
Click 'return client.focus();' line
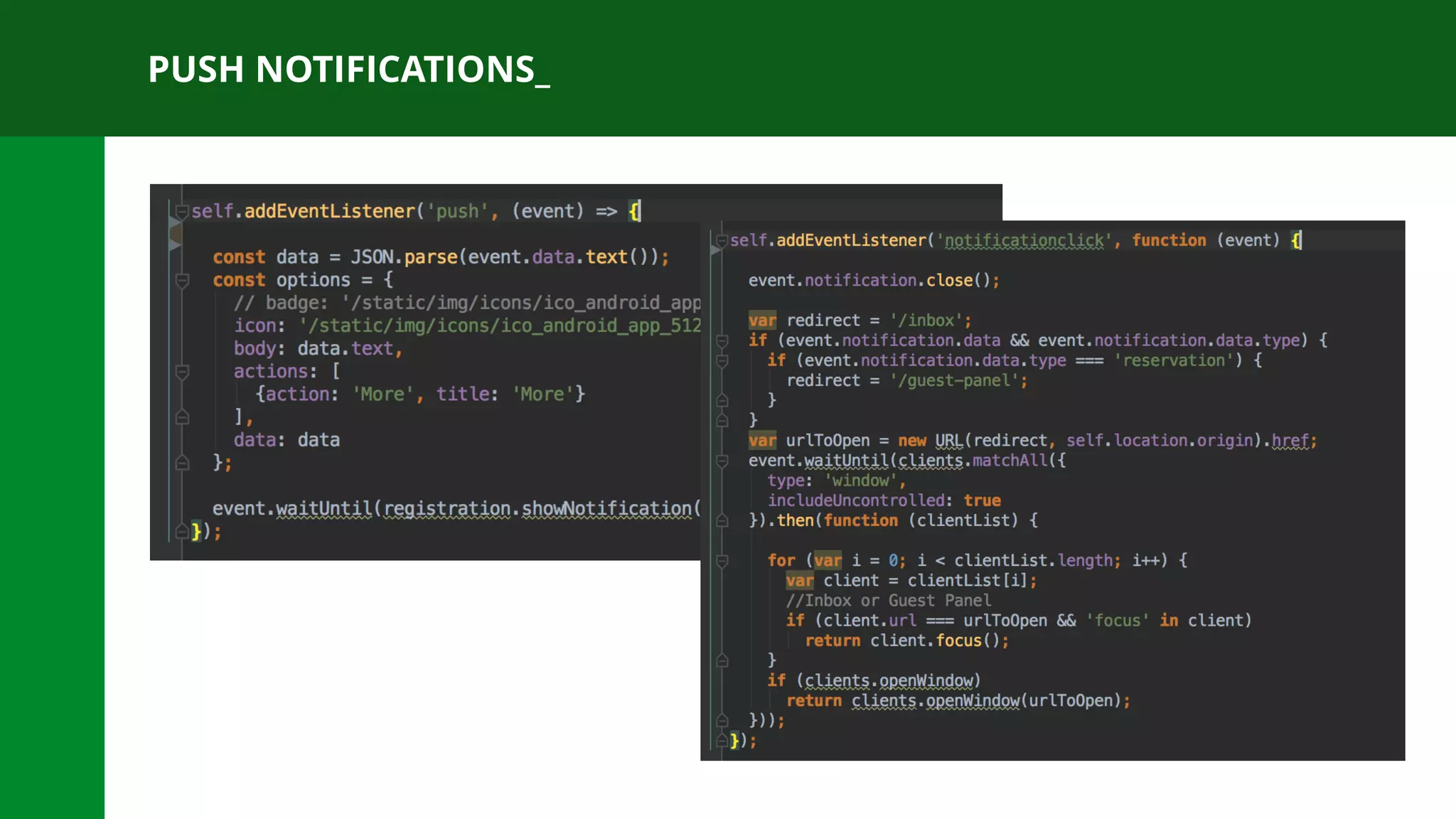pos(907,641)
